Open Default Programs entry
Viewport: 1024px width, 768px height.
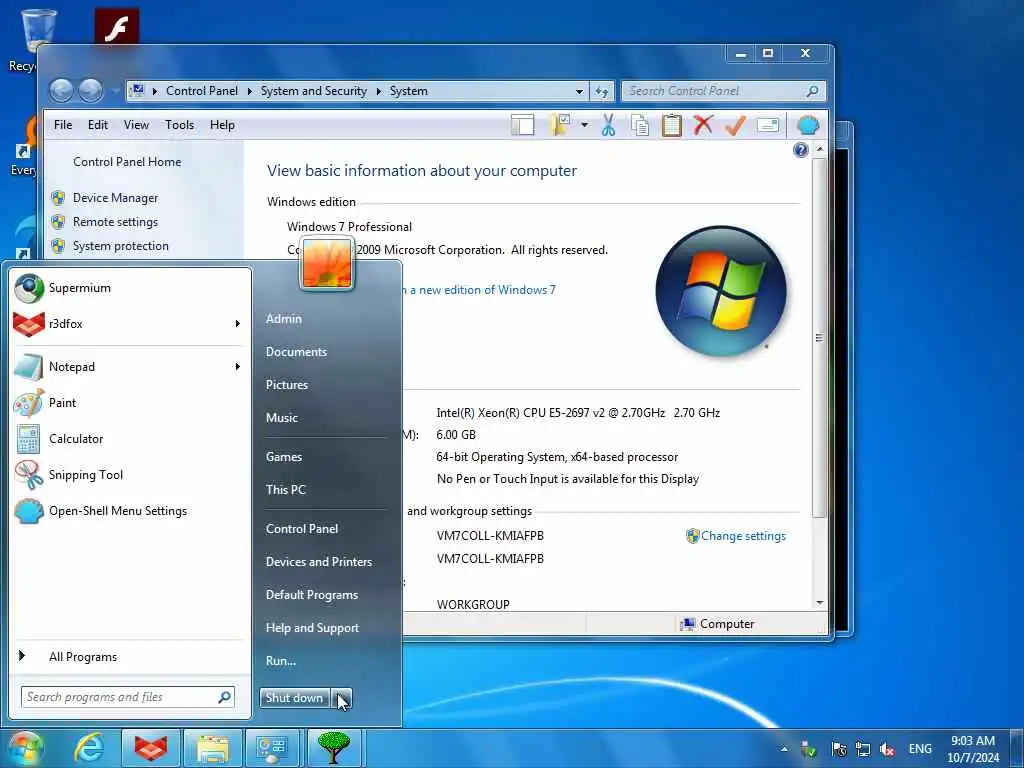point(312,595)
